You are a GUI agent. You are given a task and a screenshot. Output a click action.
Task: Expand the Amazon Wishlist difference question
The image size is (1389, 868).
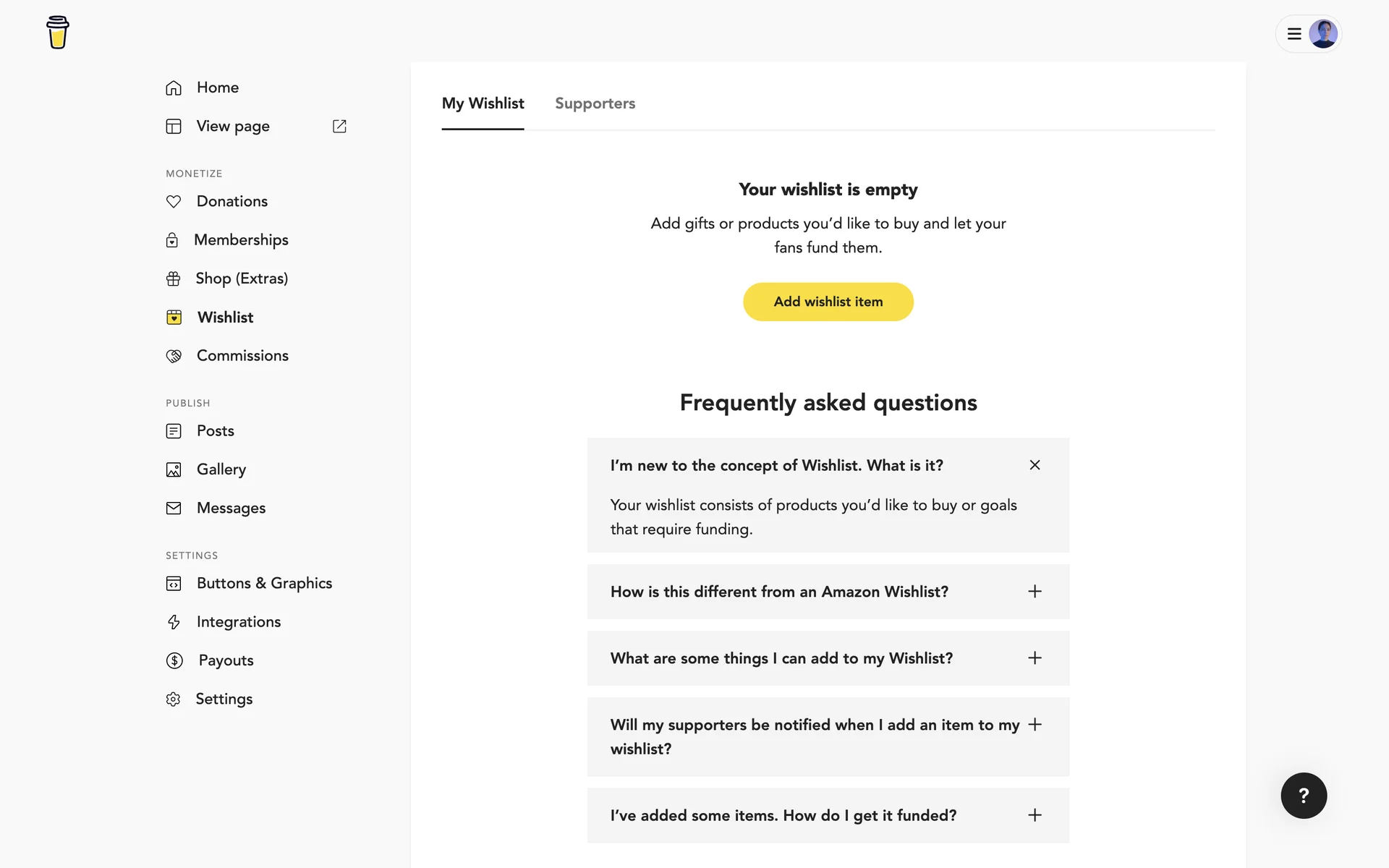(1035, 592)
